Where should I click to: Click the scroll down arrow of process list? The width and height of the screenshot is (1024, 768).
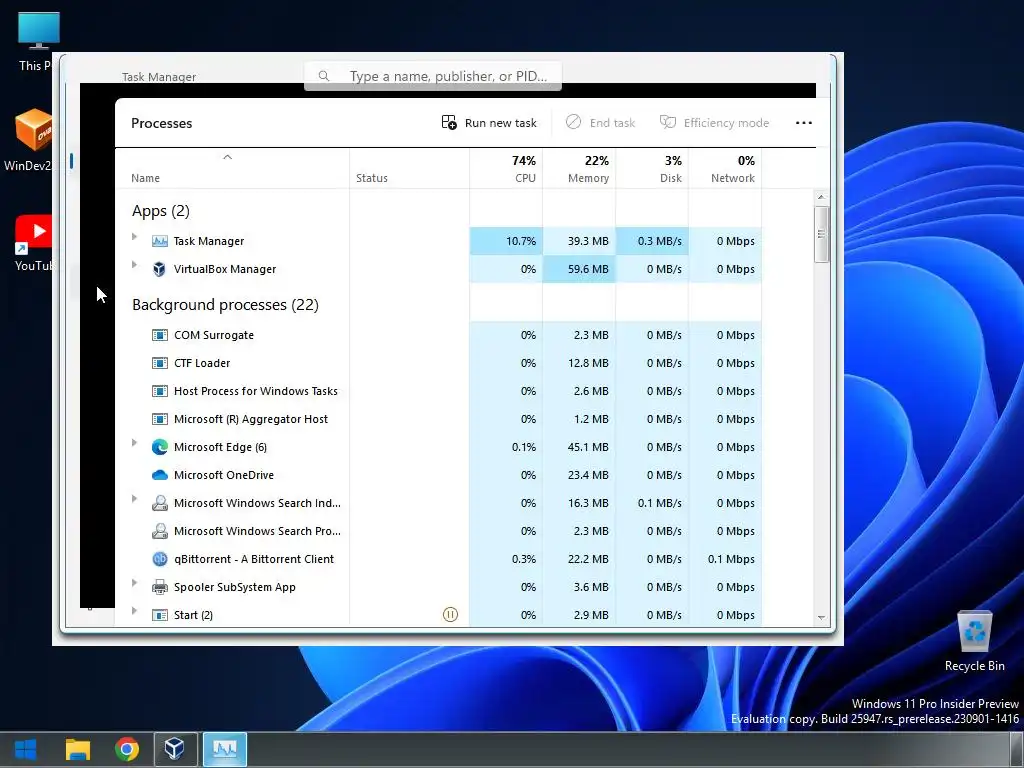pos(822,618)
